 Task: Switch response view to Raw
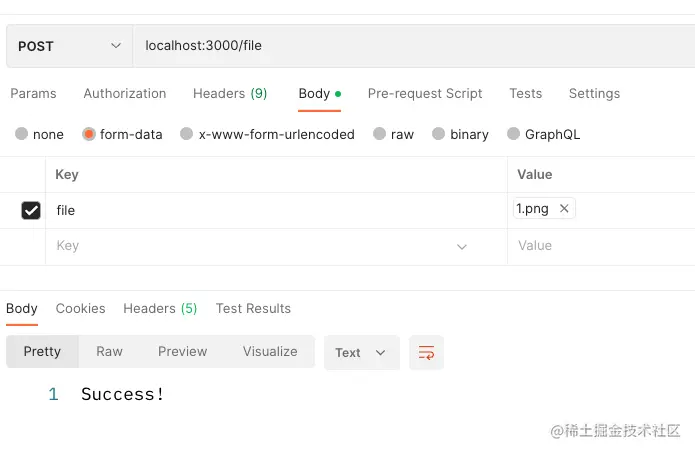click(109, 351)
